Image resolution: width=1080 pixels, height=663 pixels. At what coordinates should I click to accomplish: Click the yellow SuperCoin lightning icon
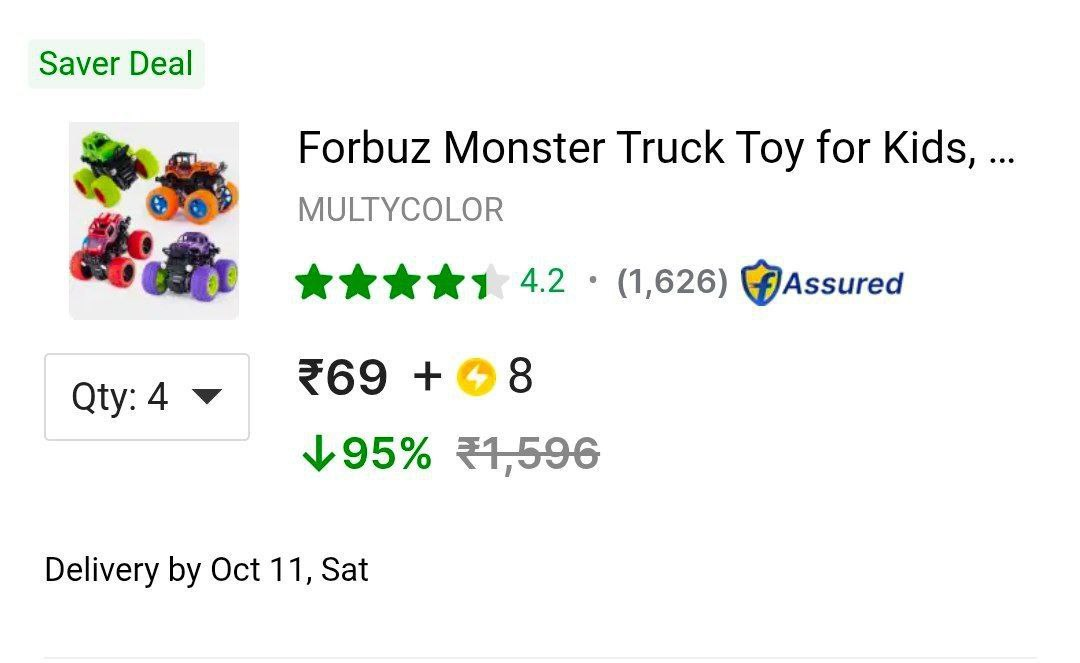[x=476, y=378]
